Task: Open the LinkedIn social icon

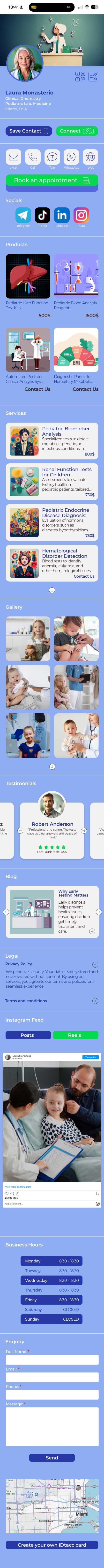Action: pyautogui.click(x=62, y=215)
